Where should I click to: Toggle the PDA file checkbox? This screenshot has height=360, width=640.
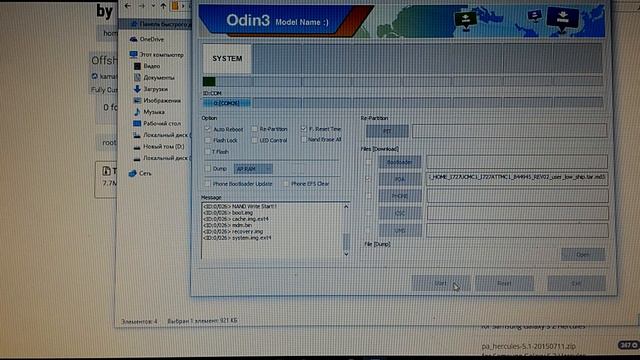(x=368, y=179)
